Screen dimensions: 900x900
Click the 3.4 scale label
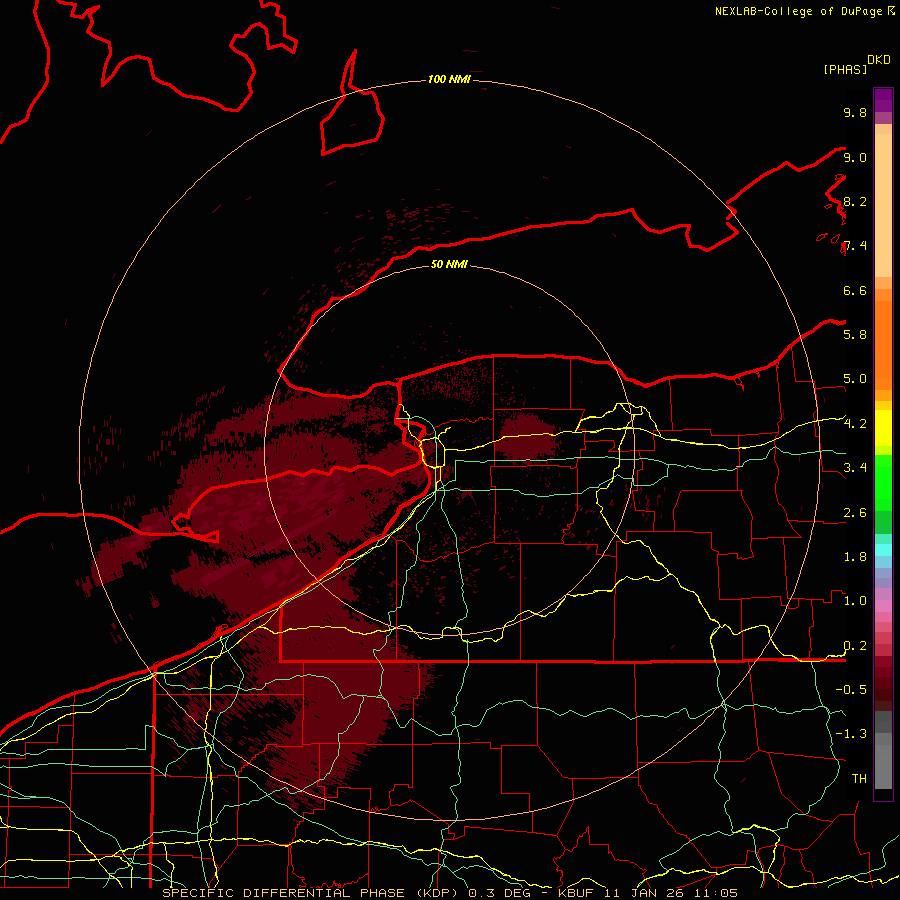(855, 468)
